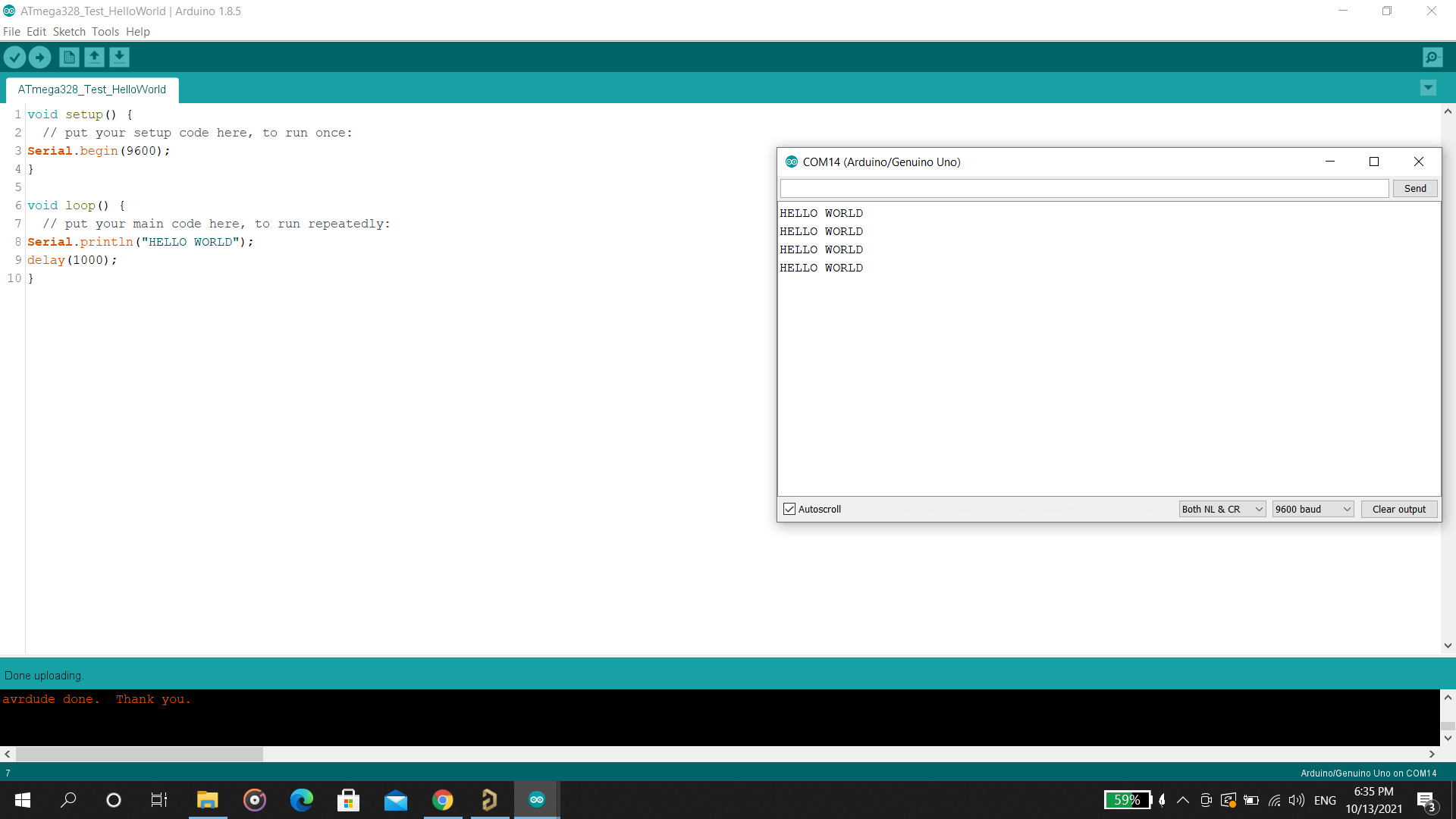Click the Open sketch up-arrow icon
This screenshot has width=1456, height=819.
tap(94, 57)
